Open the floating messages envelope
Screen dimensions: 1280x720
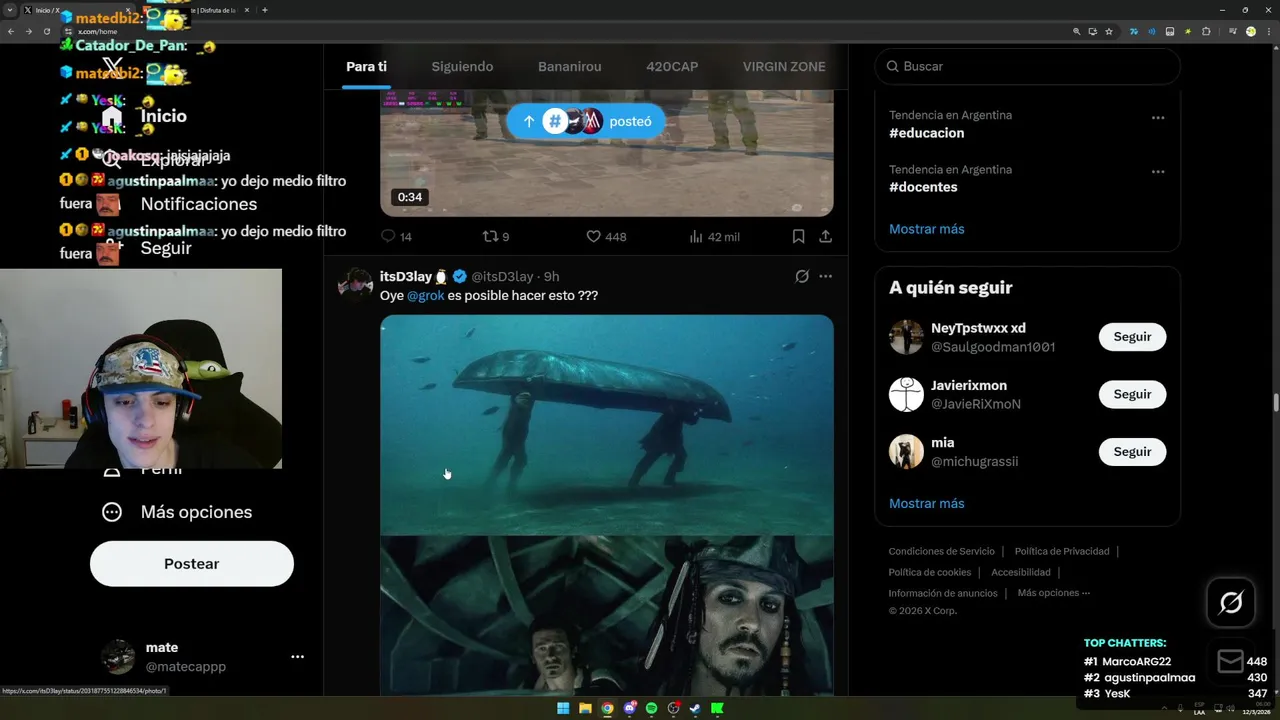(x=1230, y=661)
